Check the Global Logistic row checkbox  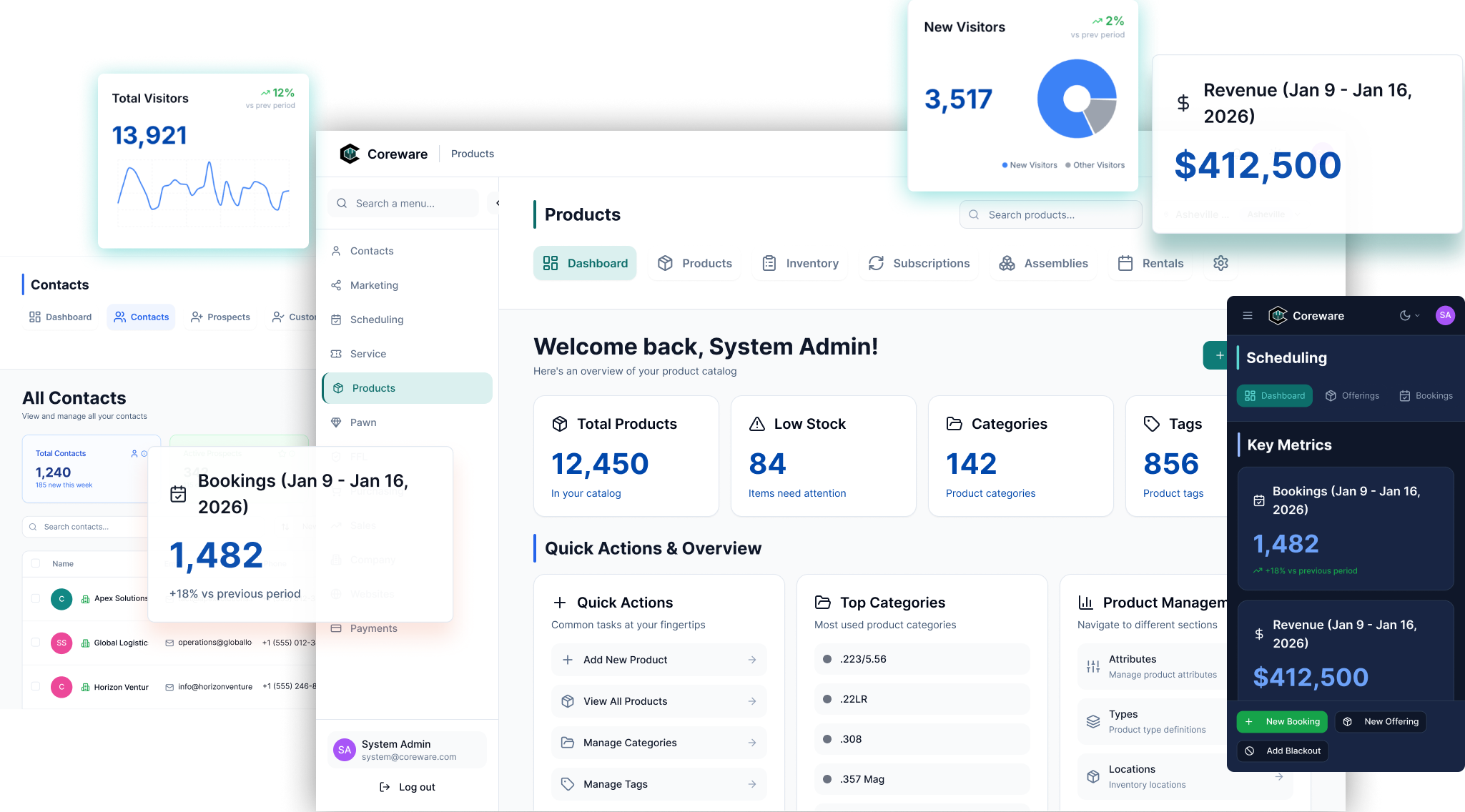[36, 643]
